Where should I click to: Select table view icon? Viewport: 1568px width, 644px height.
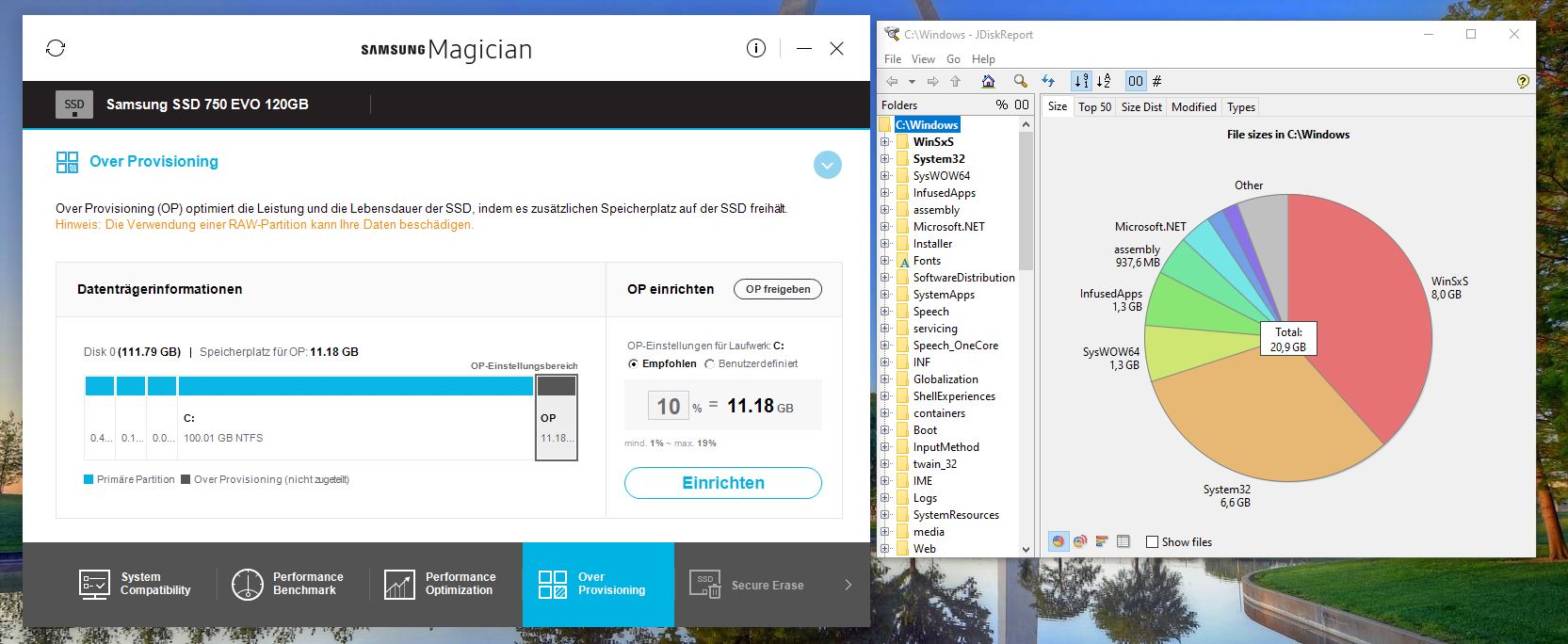pos(1123,541)
